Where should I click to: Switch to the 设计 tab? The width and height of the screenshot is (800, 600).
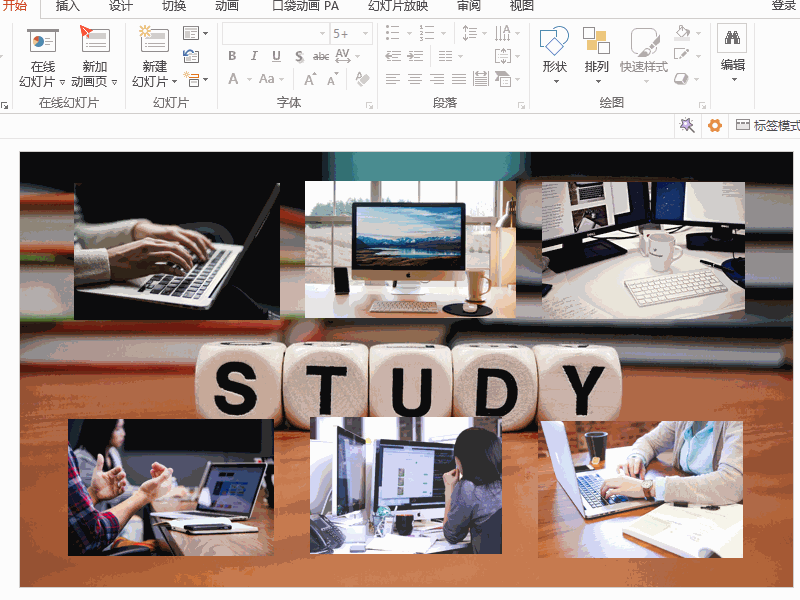click(120, 6)
